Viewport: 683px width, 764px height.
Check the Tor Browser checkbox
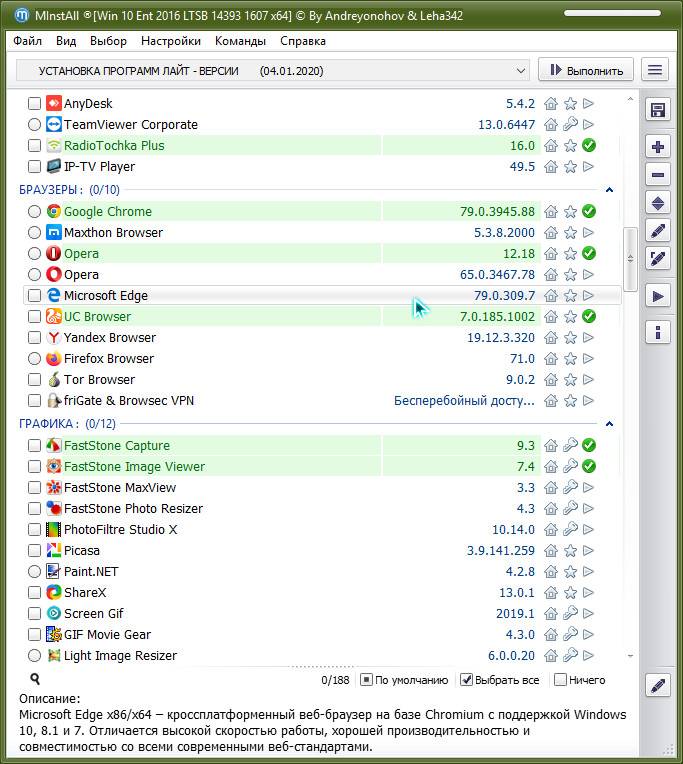[x=34, y=380]
